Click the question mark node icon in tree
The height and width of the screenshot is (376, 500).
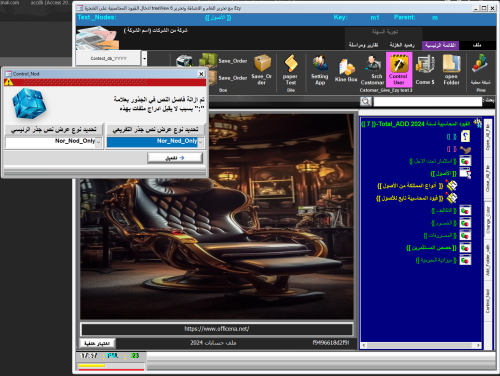pyautogui.click(x=465, y=136)
